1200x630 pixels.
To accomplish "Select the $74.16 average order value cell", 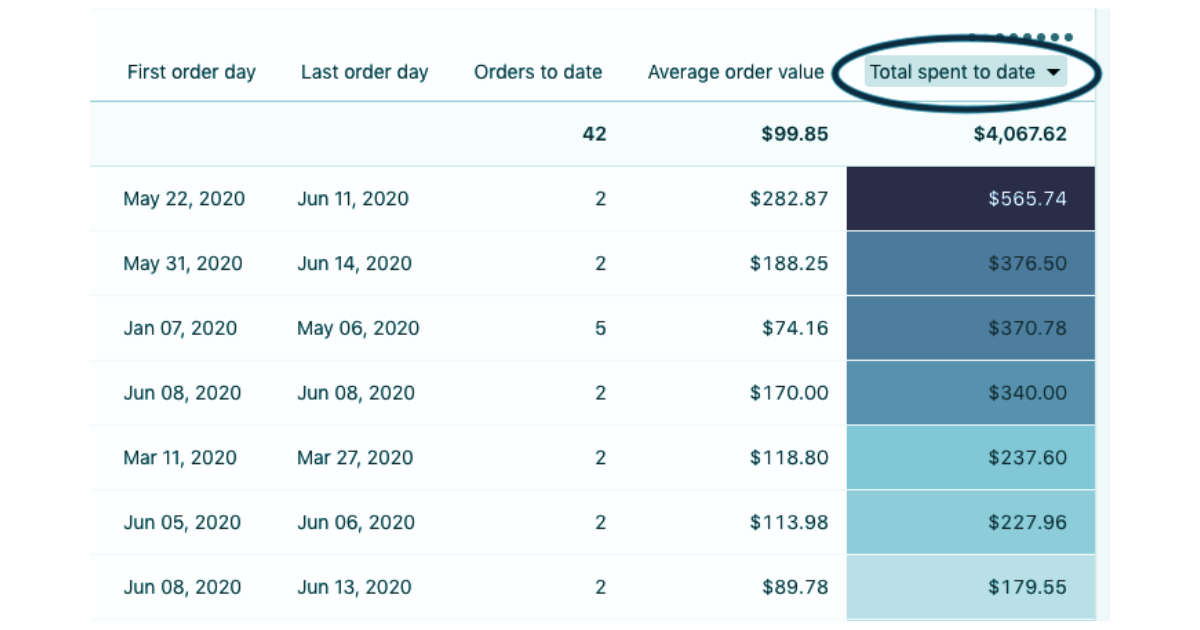I will tap(795, 328).
